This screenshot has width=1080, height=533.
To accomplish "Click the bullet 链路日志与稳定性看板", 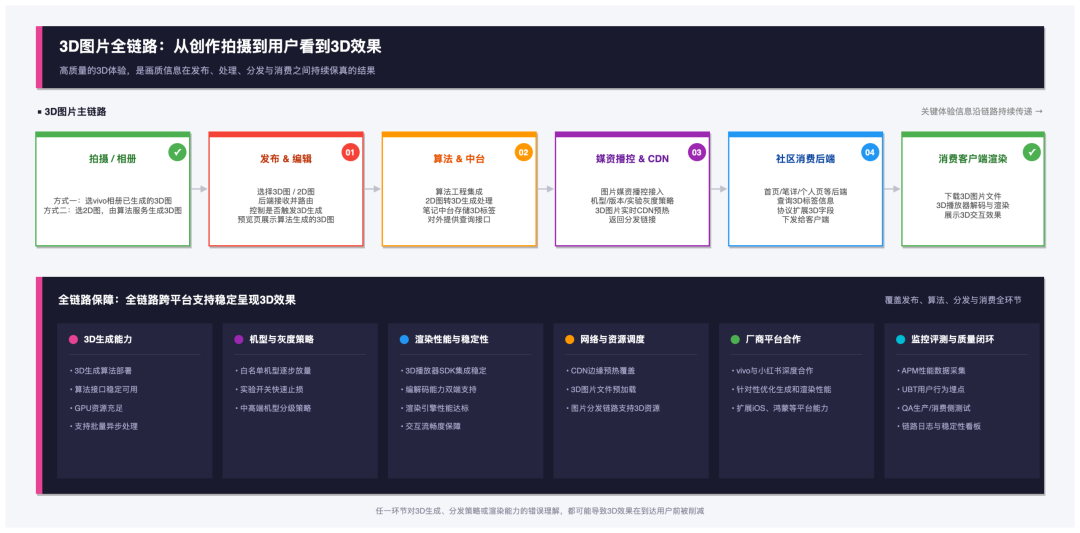I will (x=938, y=426).
